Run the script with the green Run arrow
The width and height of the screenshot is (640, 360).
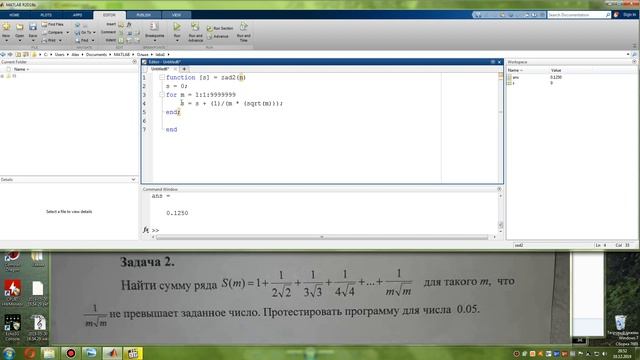tap(177, 27)
